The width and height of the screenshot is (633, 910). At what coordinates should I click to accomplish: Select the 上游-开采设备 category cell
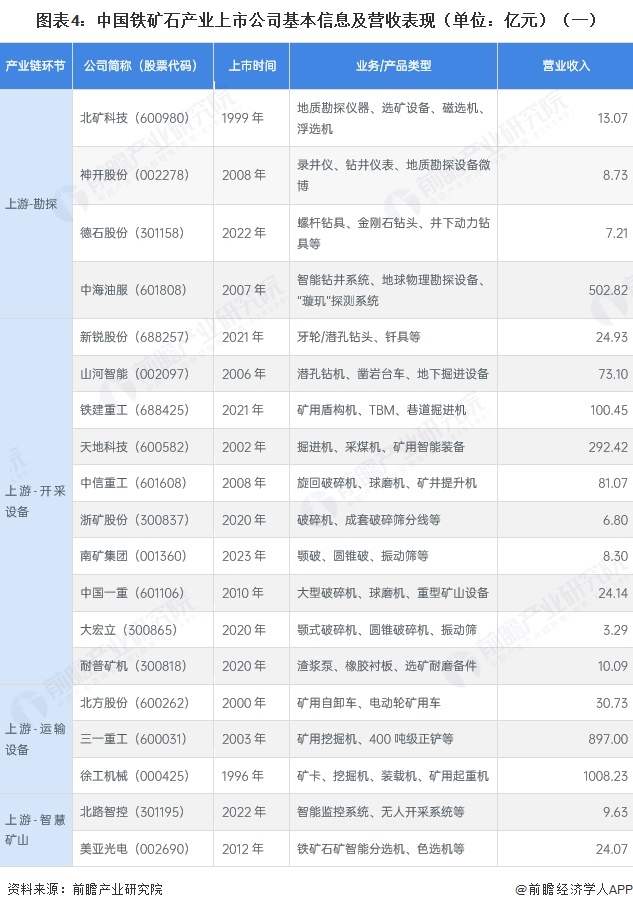35,501
